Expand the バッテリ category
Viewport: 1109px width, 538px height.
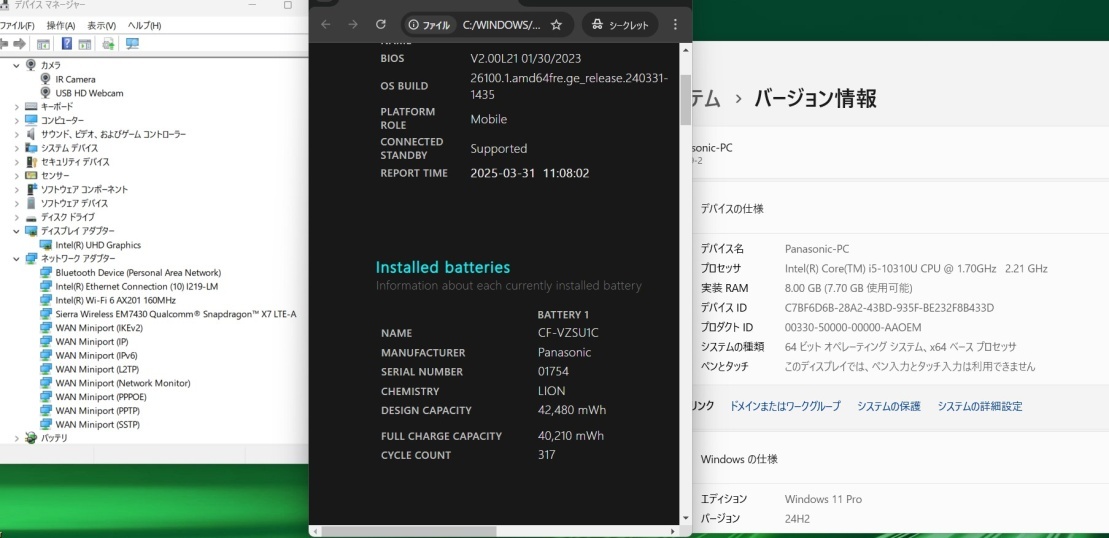pyautogui.click(x=17, y=438)
